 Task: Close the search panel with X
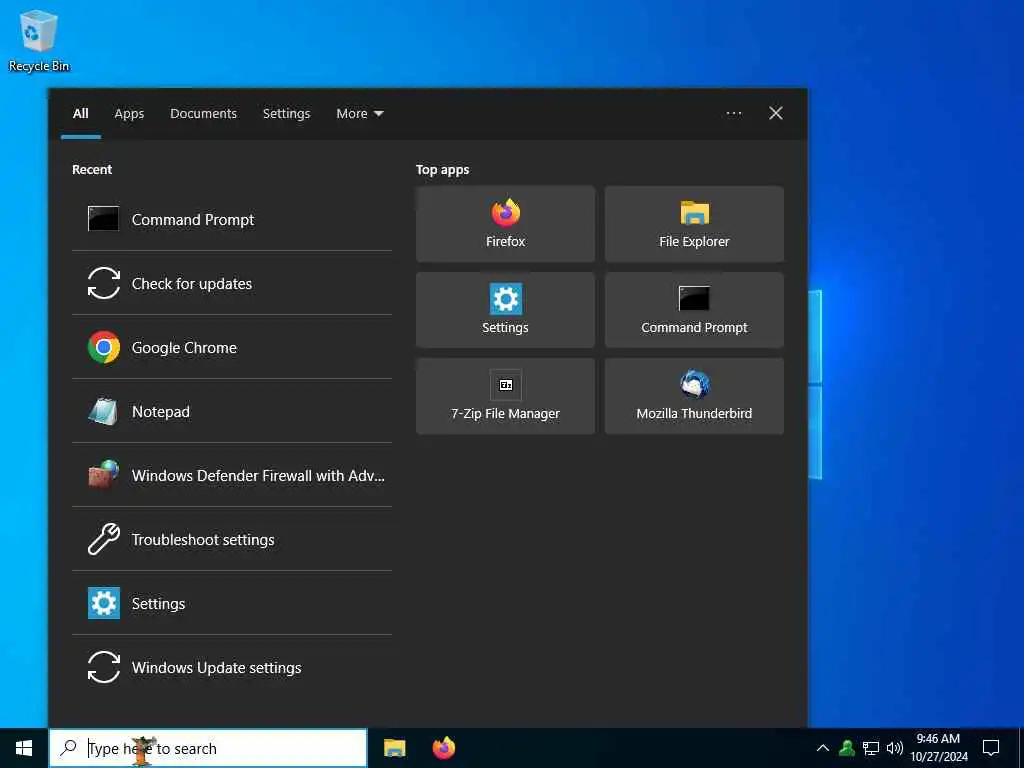776,114
